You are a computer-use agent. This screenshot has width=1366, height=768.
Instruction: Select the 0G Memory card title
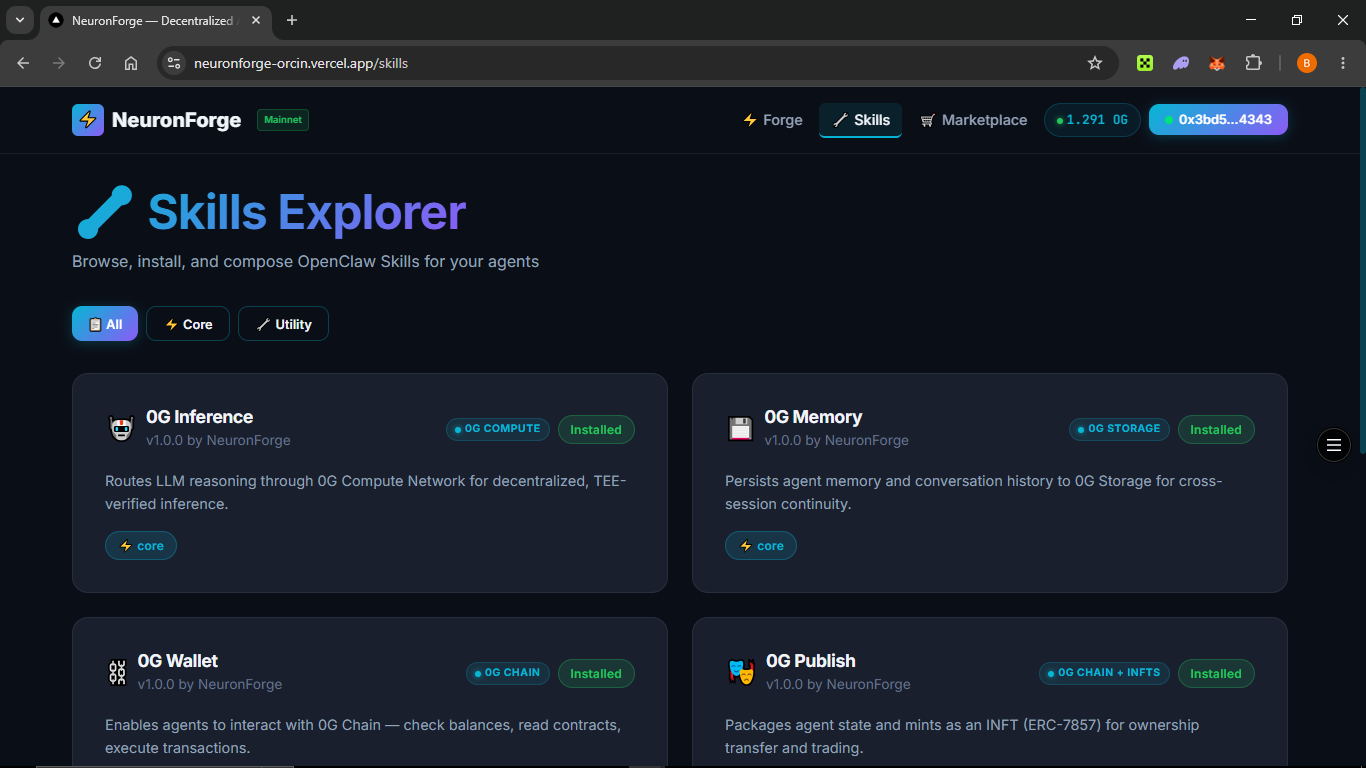click(x=813, y=417)
